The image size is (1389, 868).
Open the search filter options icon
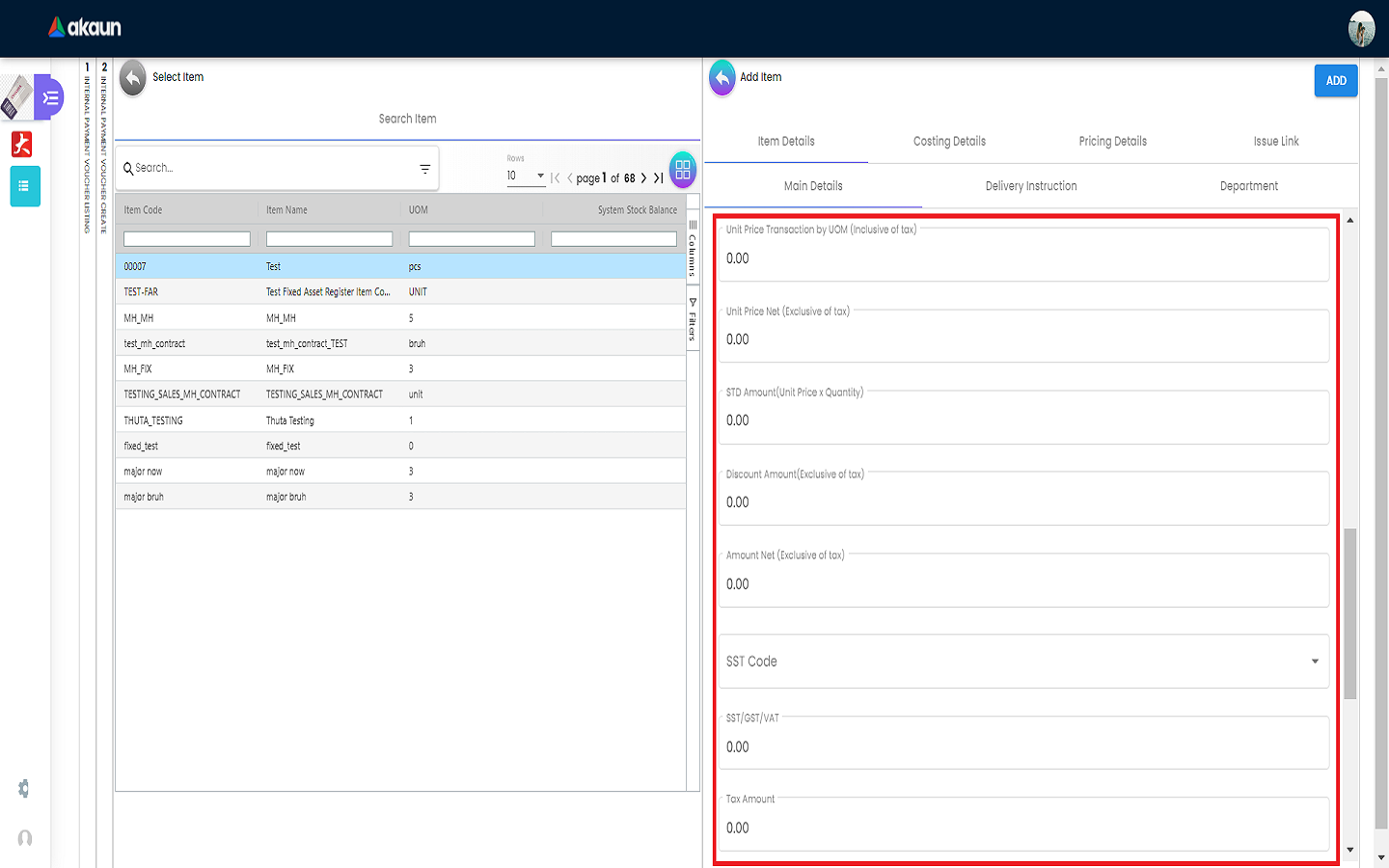coord(424,169)
